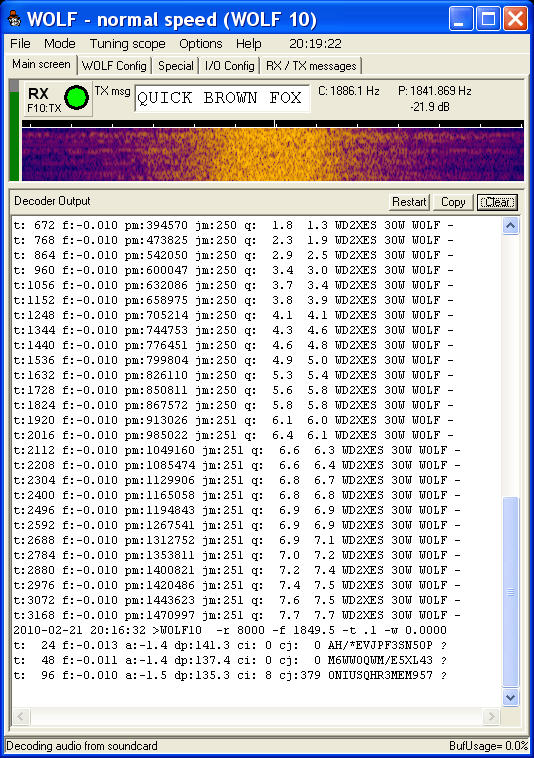Open the Special tab

point(175,66)
